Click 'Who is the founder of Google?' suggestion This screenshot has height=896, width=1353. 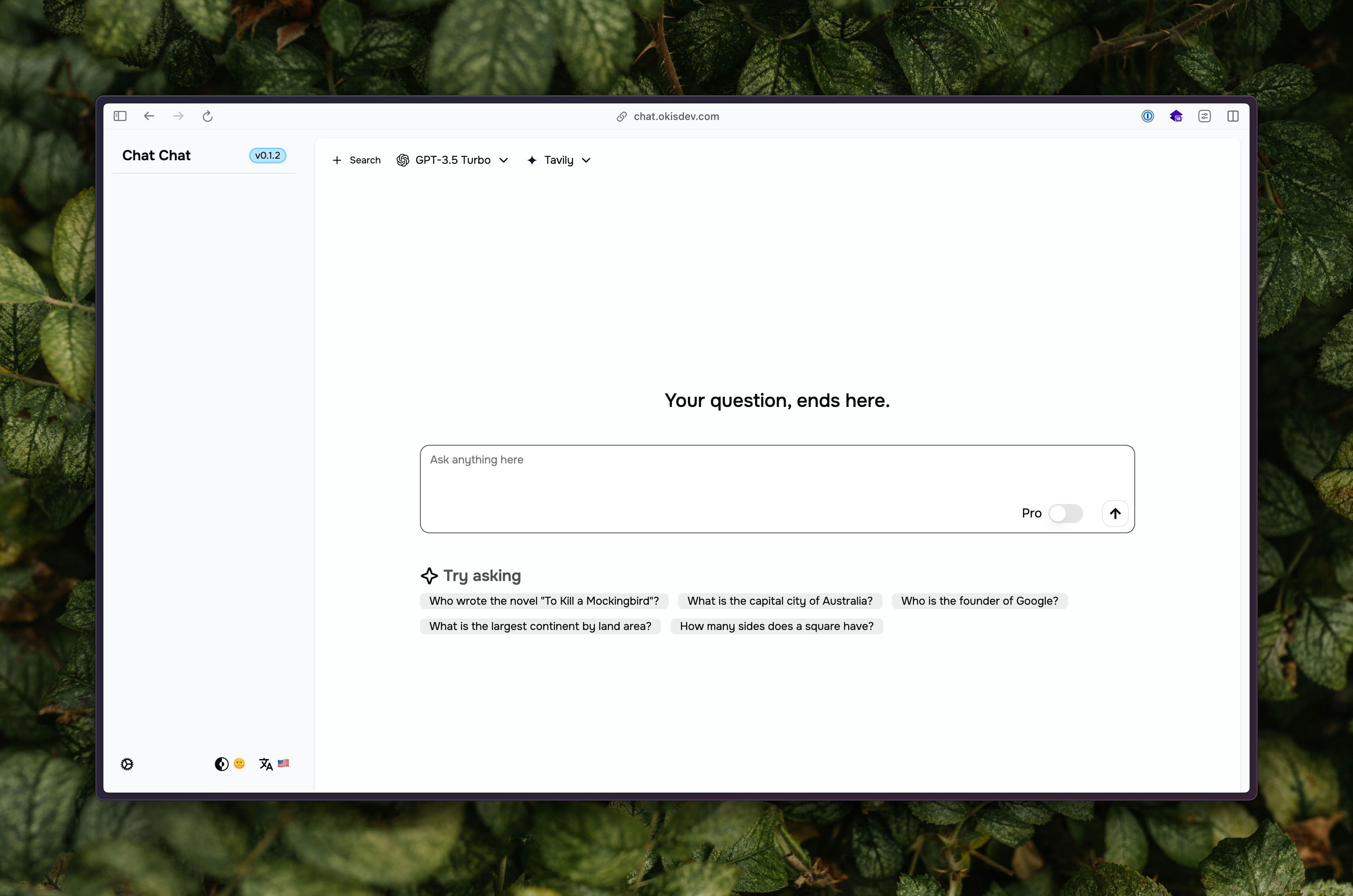980,600
